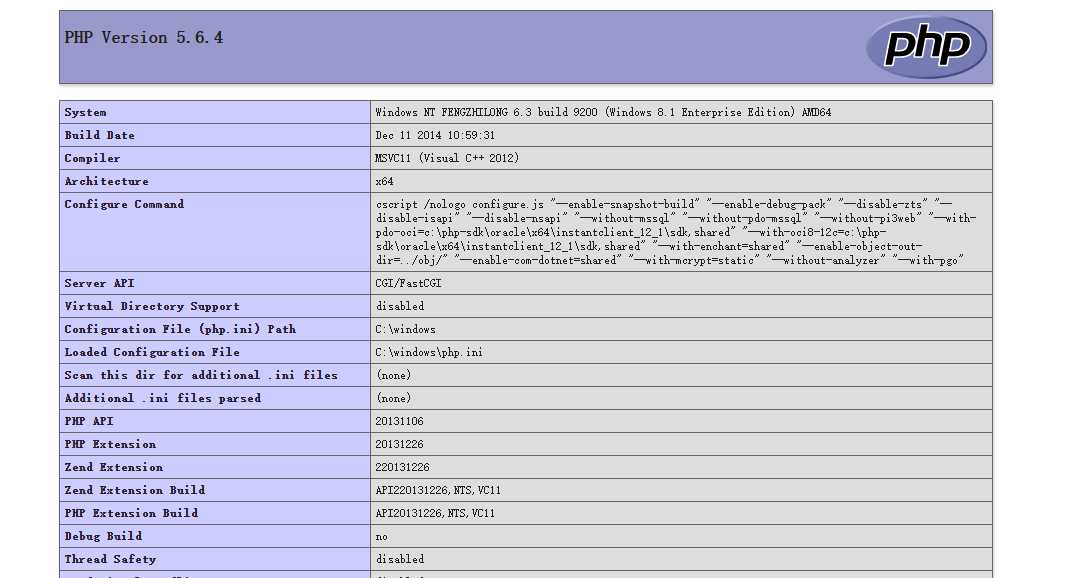Click the PHP Extension label

[x=110, y=444]
